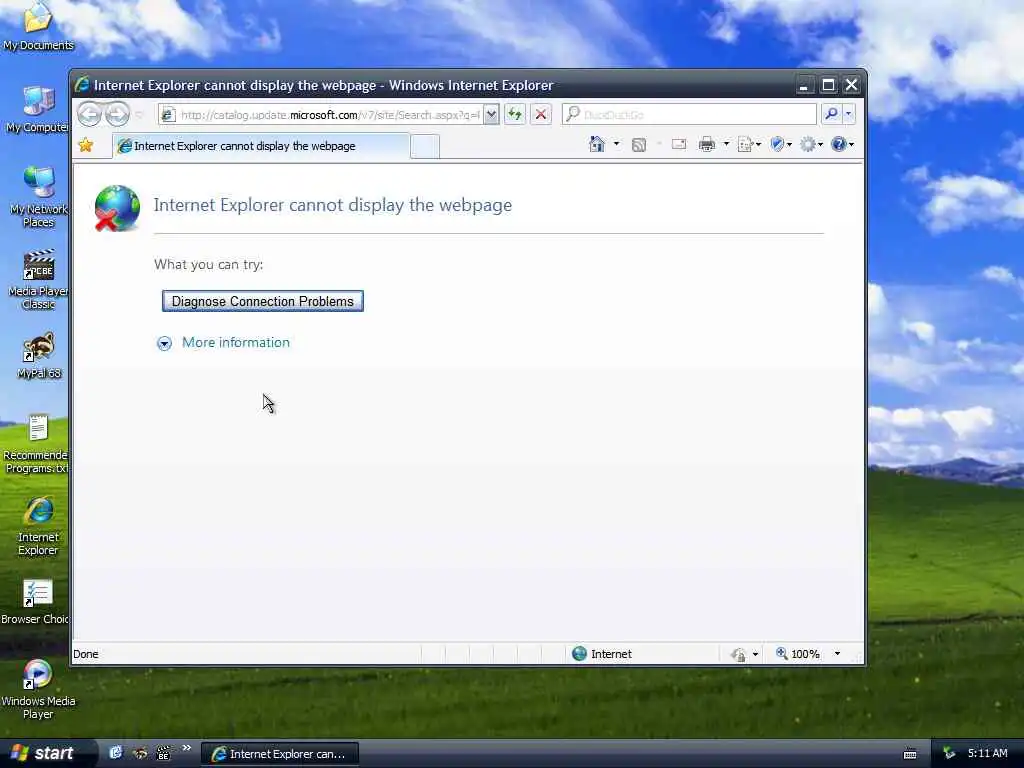The image size is (1024, 768).
Task: Click the 100% zoom level button
Action: pos(797,654)
